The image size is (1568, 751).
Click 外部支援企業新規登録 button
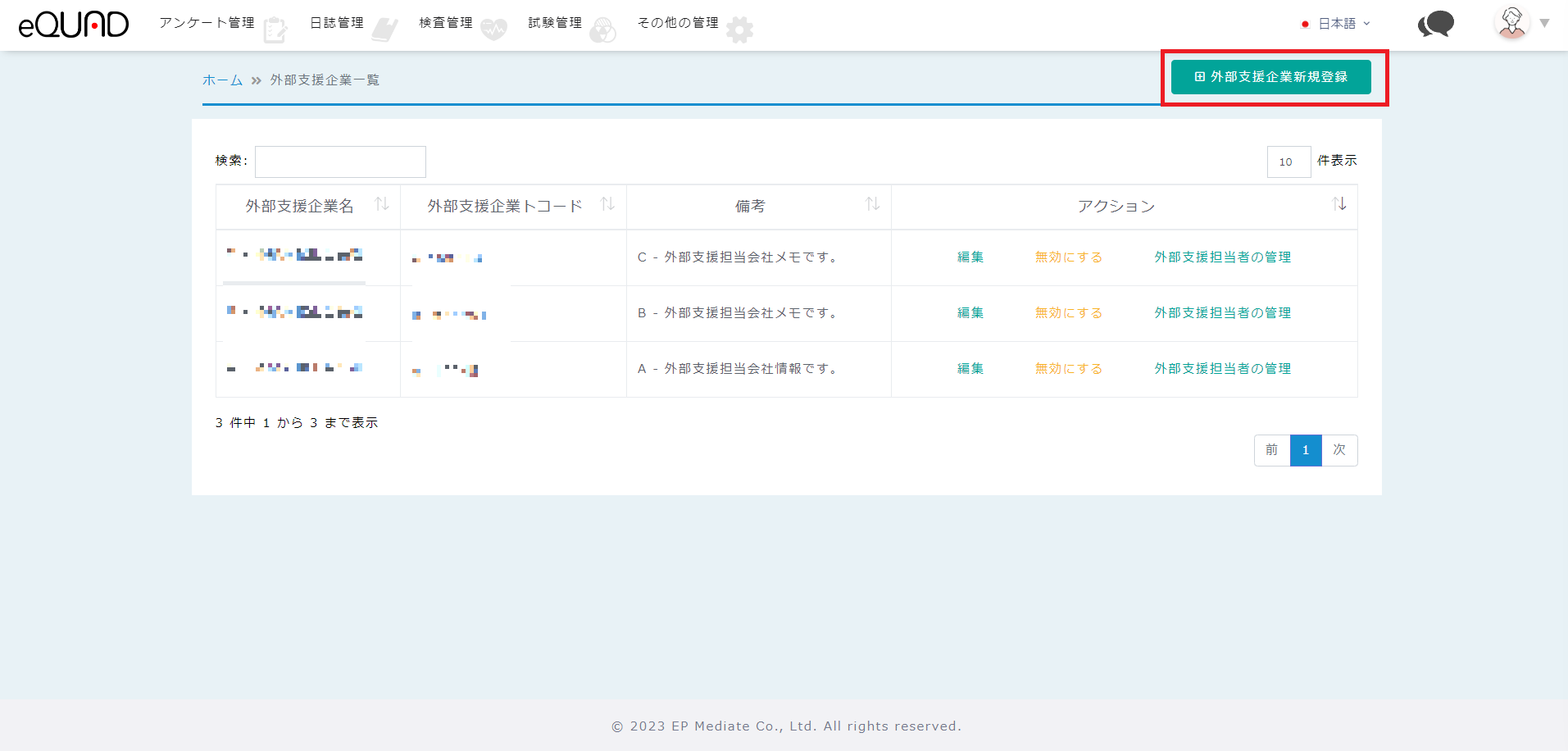(1270, 77)
